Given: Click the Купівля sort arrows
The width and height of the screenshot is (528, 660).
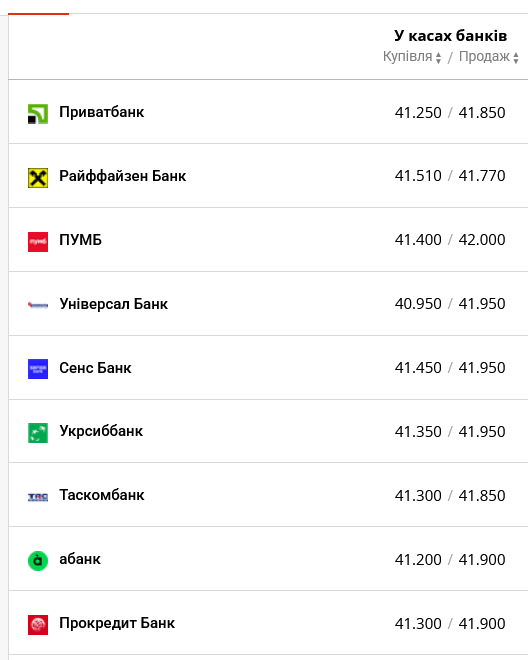Looking at the screenshot, I should [438, 58].
